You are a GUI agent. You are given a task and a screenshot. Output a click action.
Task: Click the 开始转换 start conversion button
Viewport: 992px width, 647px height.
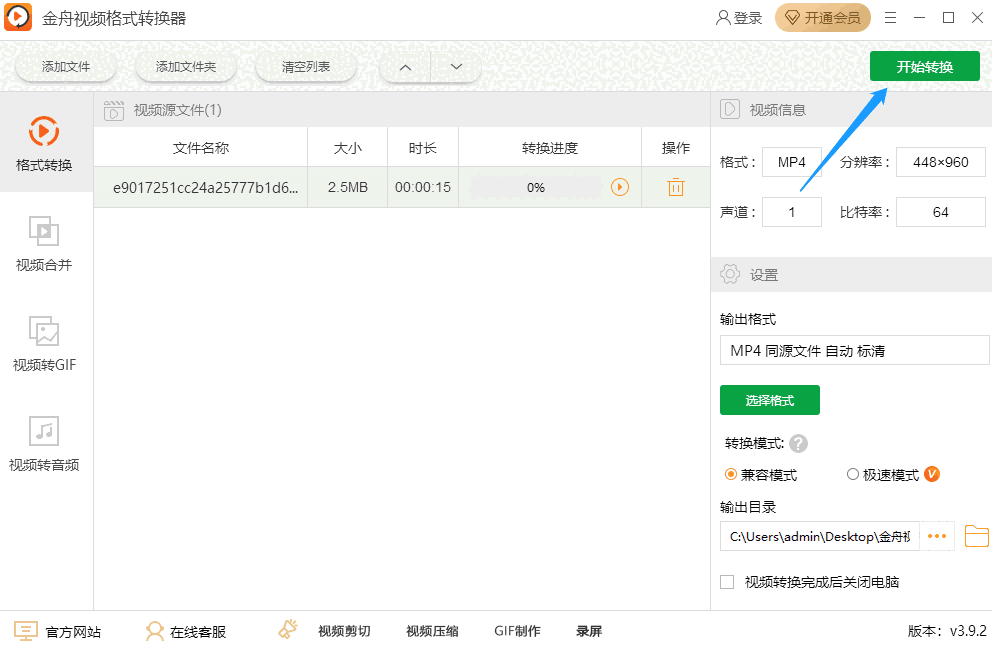[924, 66]
